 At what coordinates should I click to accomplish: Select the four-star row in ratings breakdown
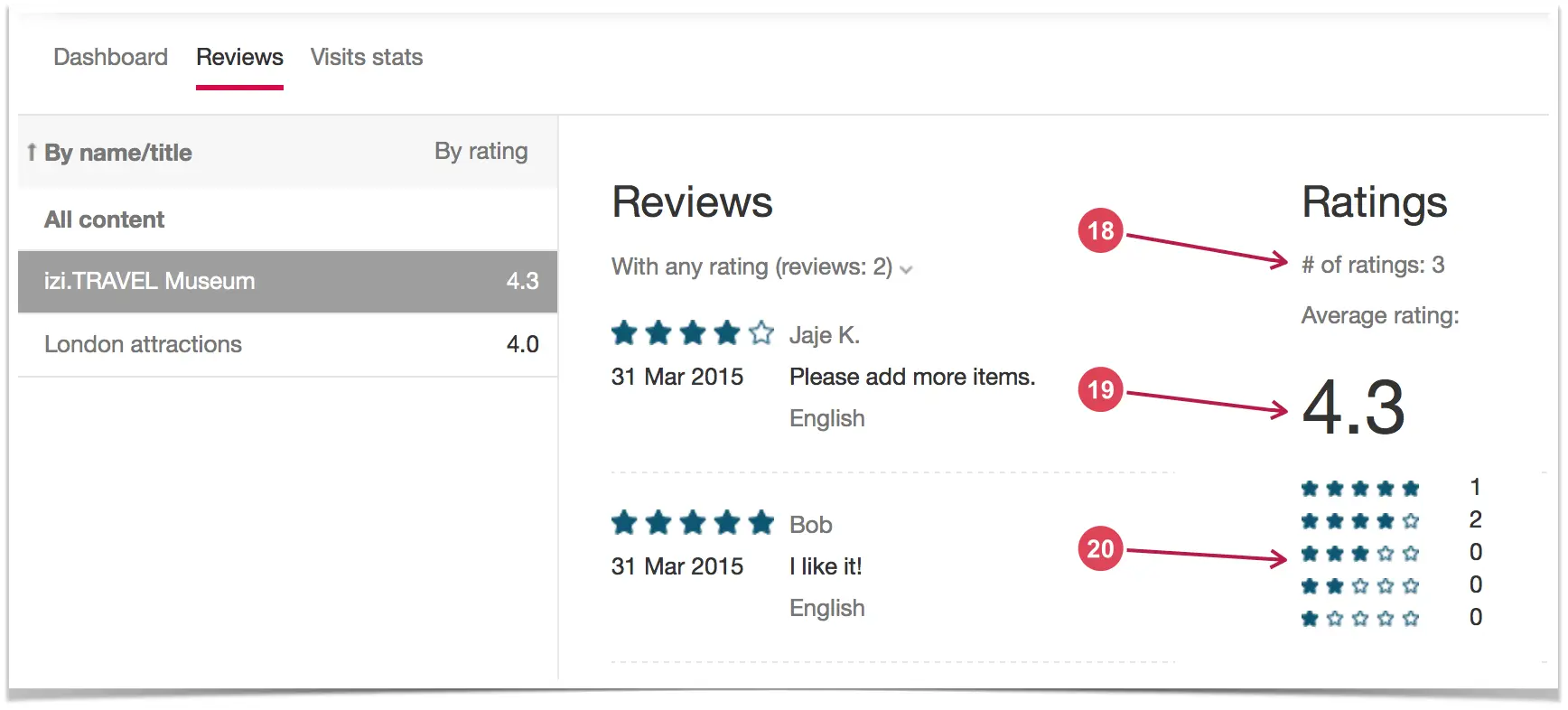pos(1392,520)
